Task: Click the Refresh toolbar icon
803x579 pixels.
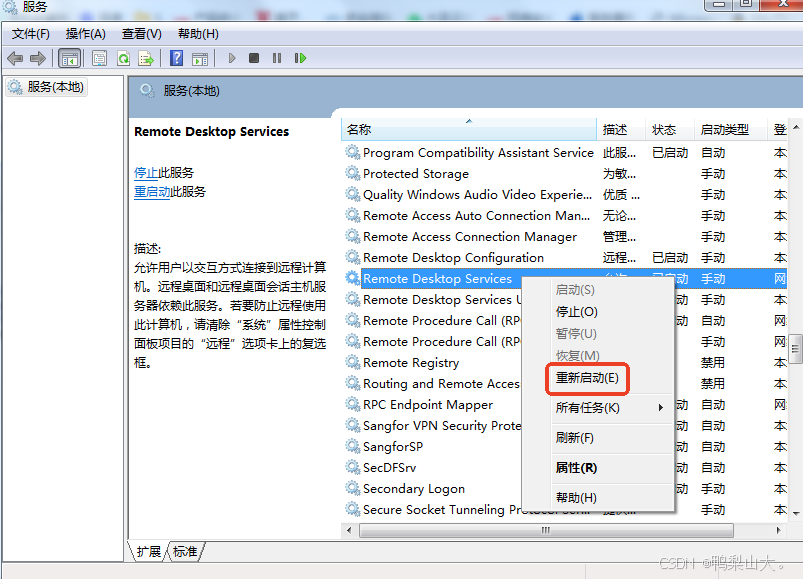Action: [123, 58]
